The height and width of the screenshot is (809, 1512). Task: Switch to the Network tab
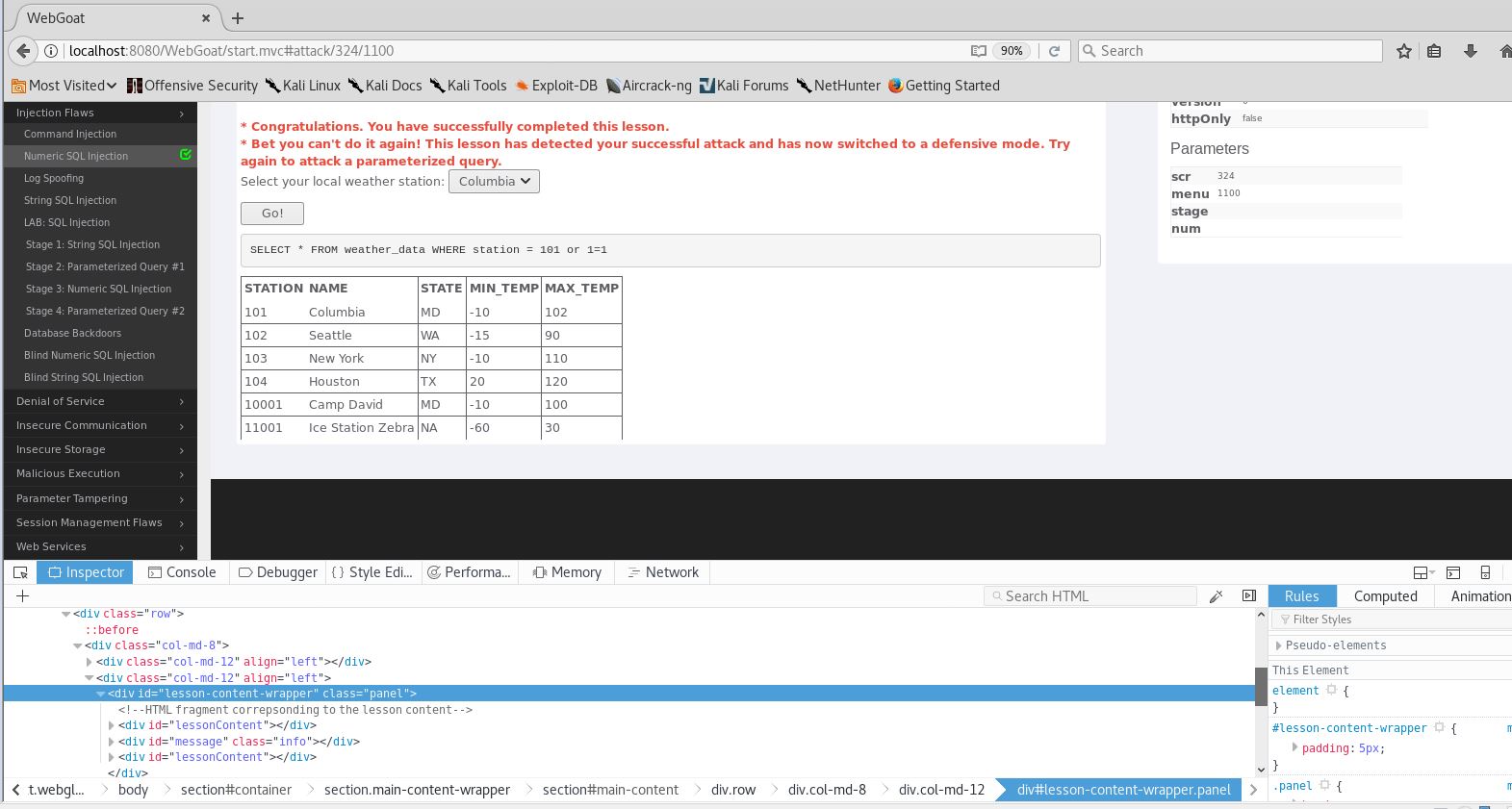[663, 572]
